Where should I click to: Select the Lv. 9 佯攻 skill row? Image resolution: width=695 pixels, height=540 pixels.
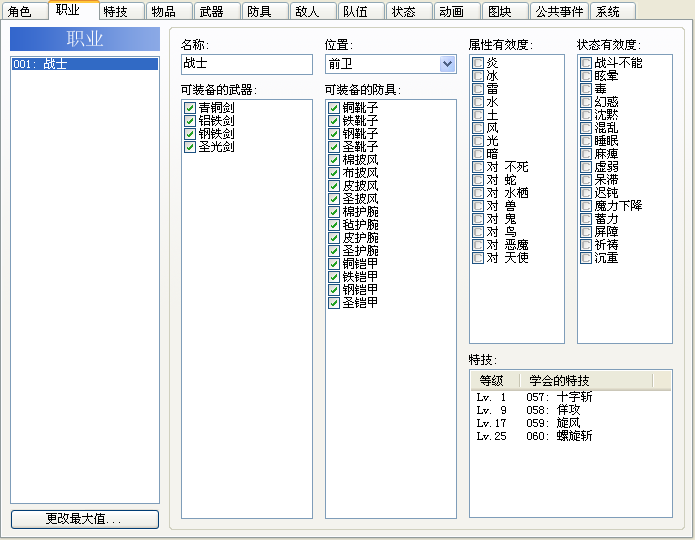[570, 410]
